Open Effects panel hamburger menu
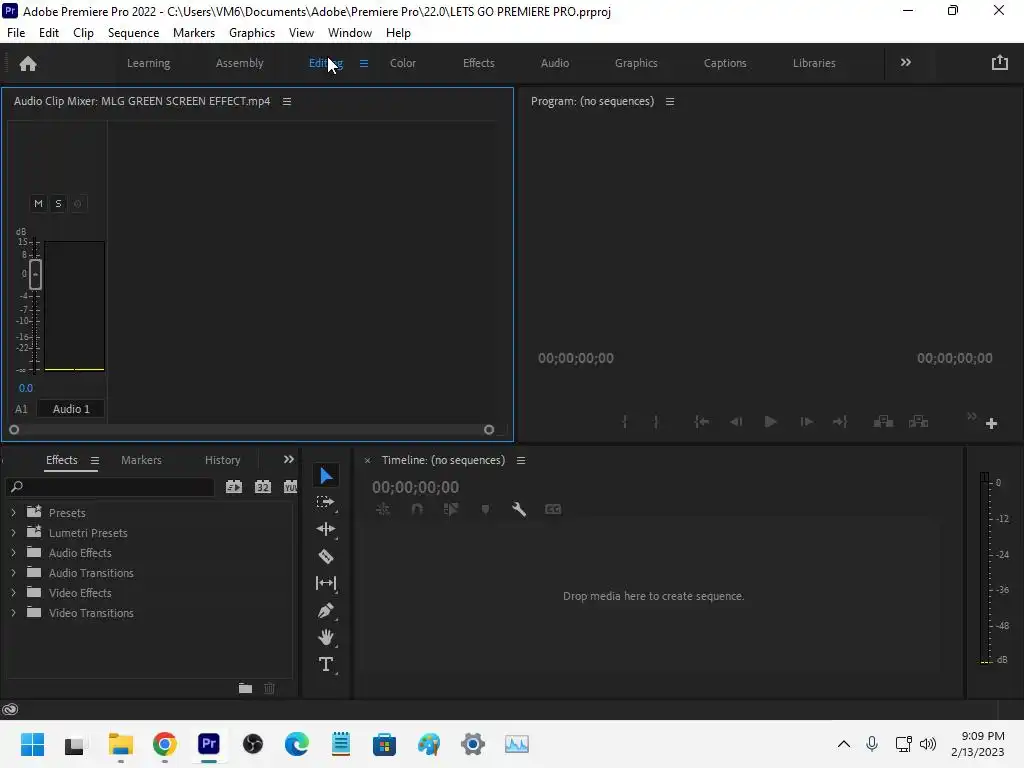 (95, 460)
